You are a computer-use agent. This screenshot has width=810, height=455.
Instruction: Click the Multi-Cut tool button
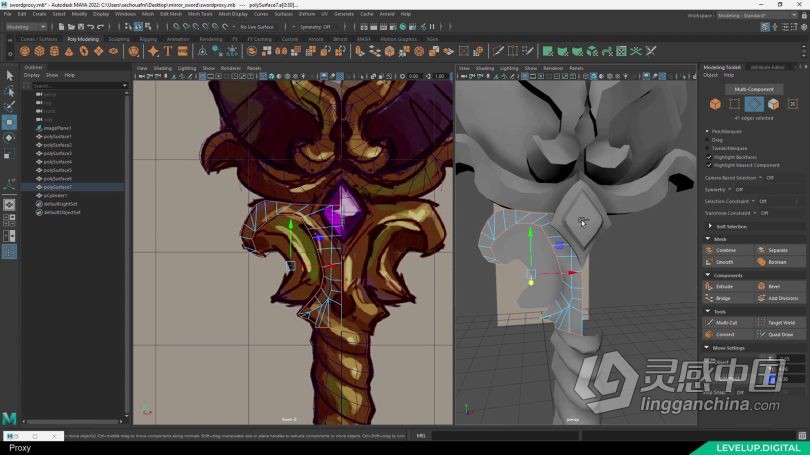(x=728, y=322)
